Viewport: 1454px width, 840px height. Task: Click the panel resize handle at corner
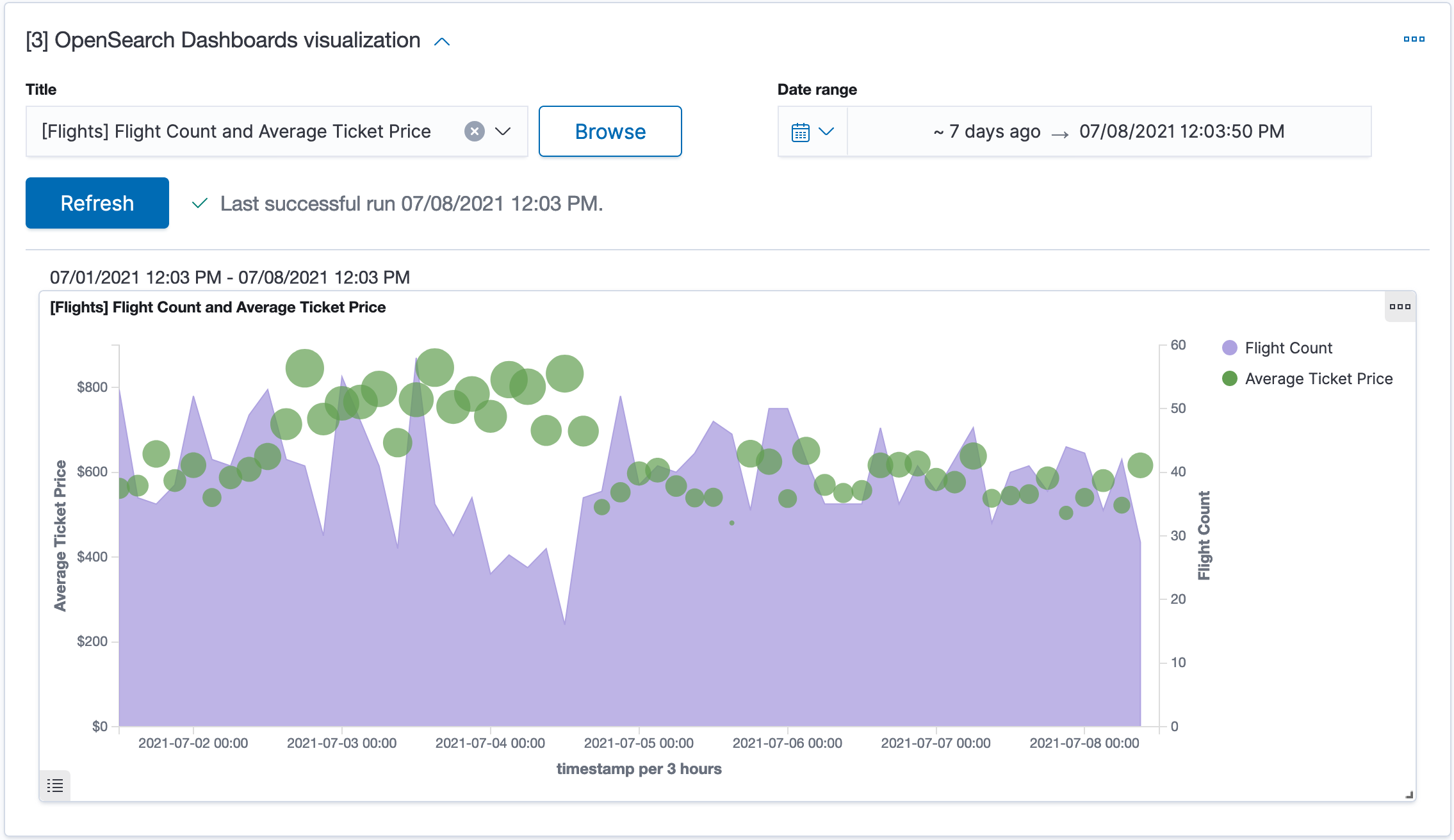(x=1409, y=795)
